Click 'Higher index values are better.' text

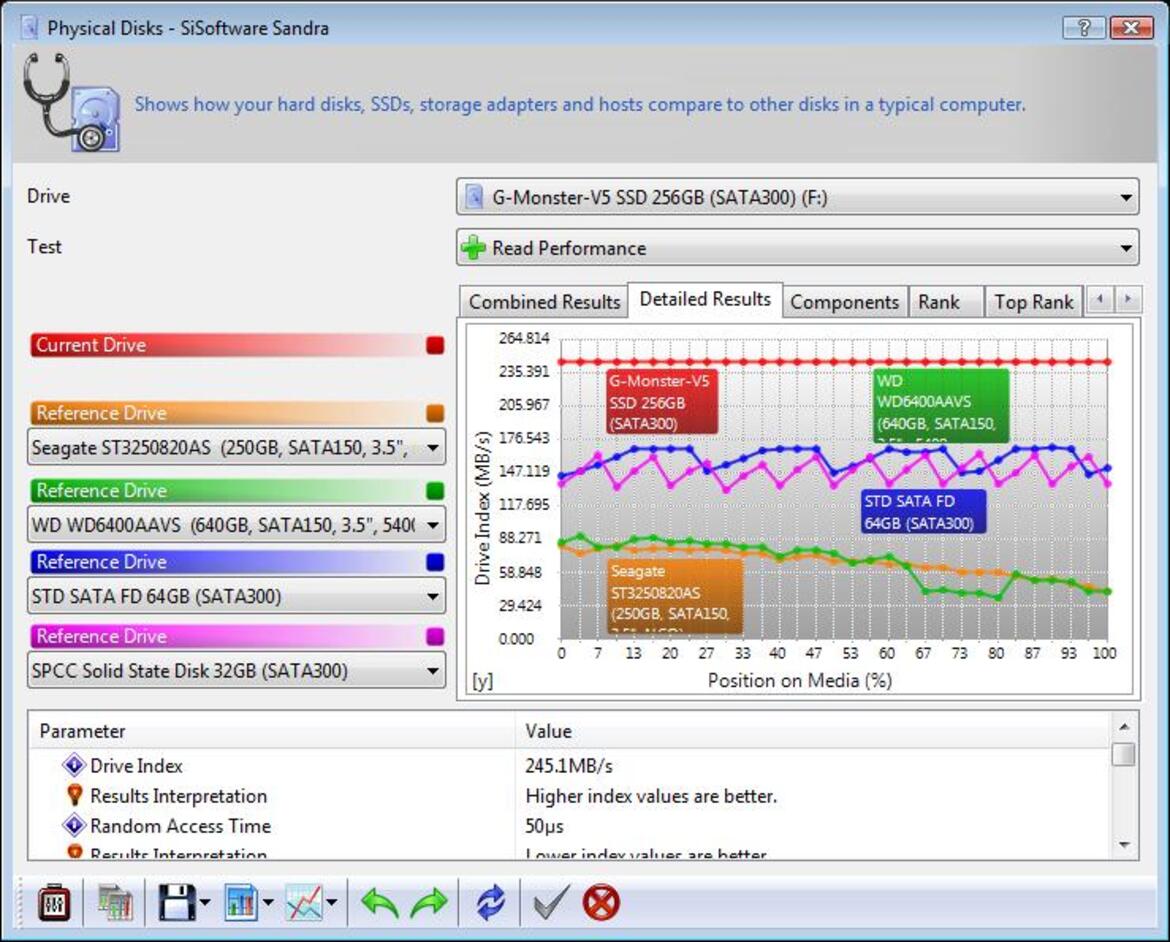pos(651,796)
